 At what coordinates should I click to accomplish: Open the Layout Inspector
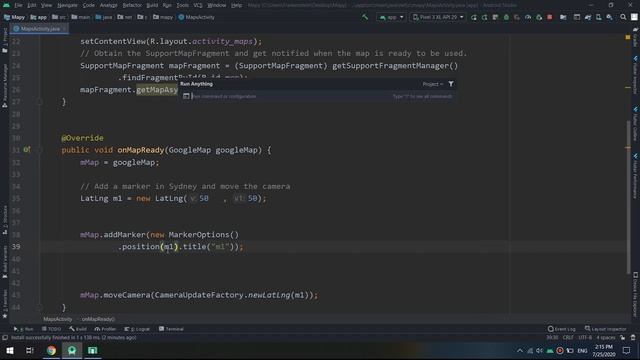click(x=605, y=329)
